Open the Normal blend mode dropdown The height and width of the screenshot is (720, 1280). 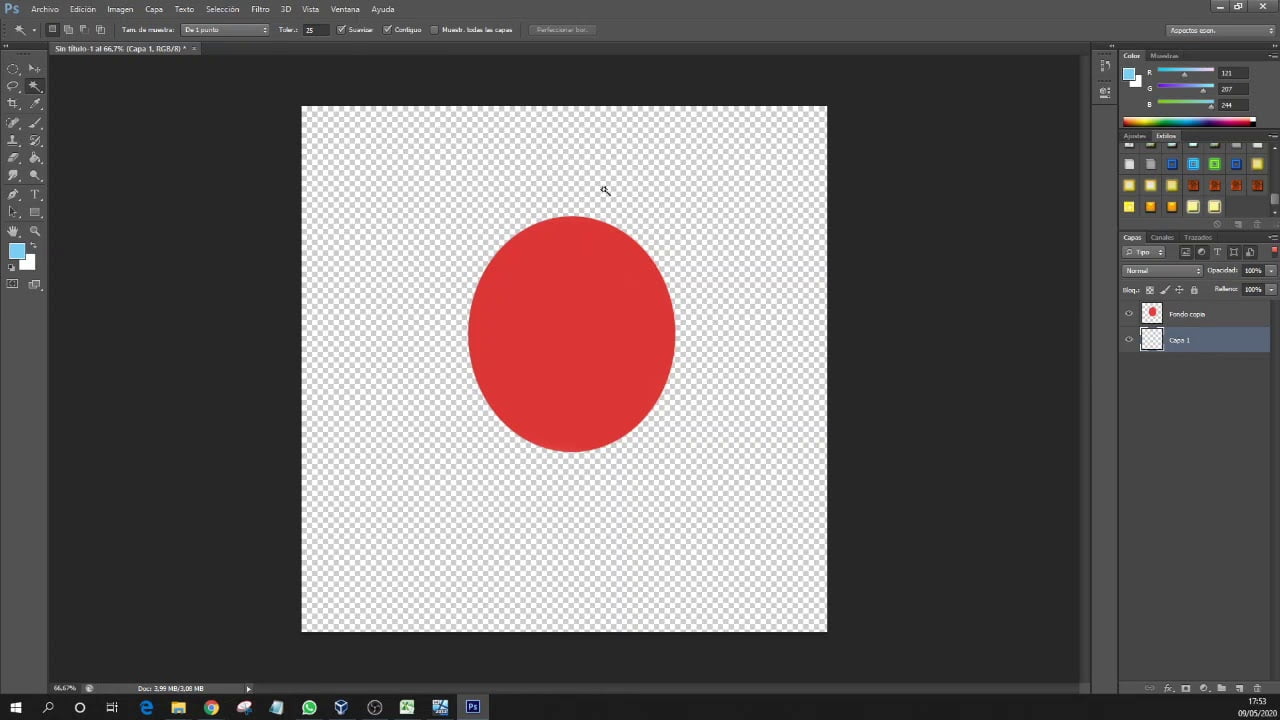[x=1162, y=271]
